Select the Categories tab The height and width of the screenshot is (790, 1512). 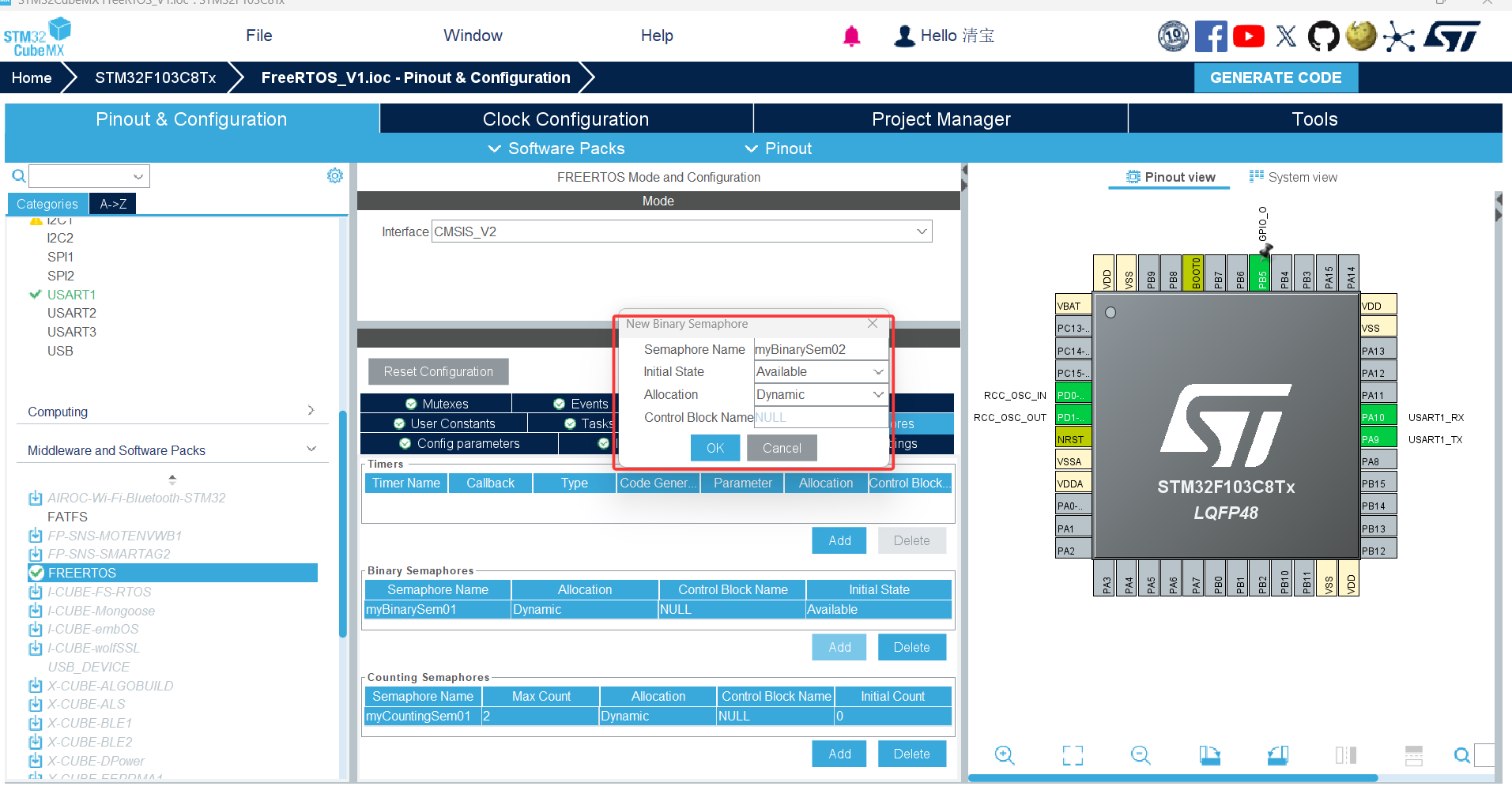tap(47, 204)
